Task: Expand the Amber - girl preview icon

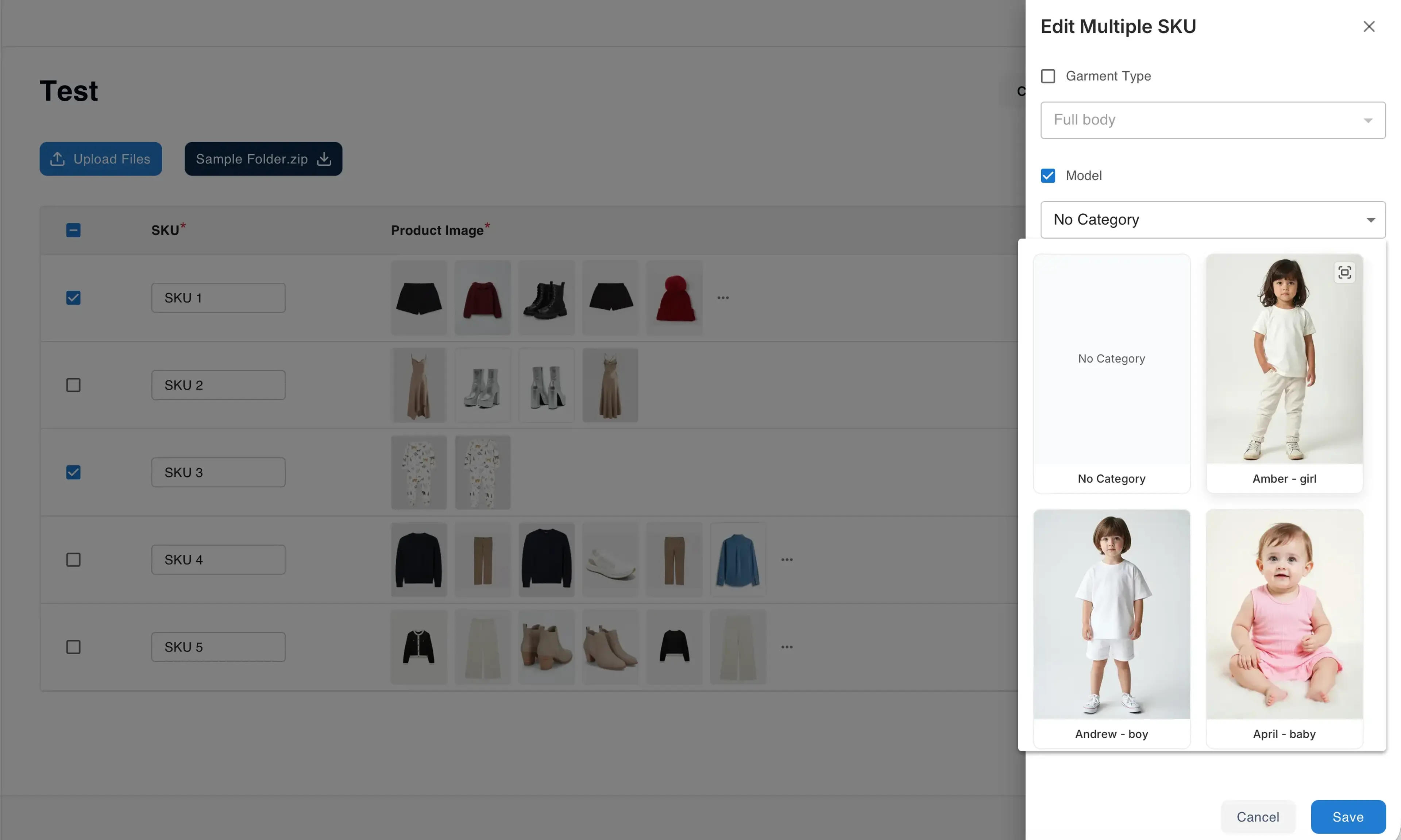Action: (1344, 272)
